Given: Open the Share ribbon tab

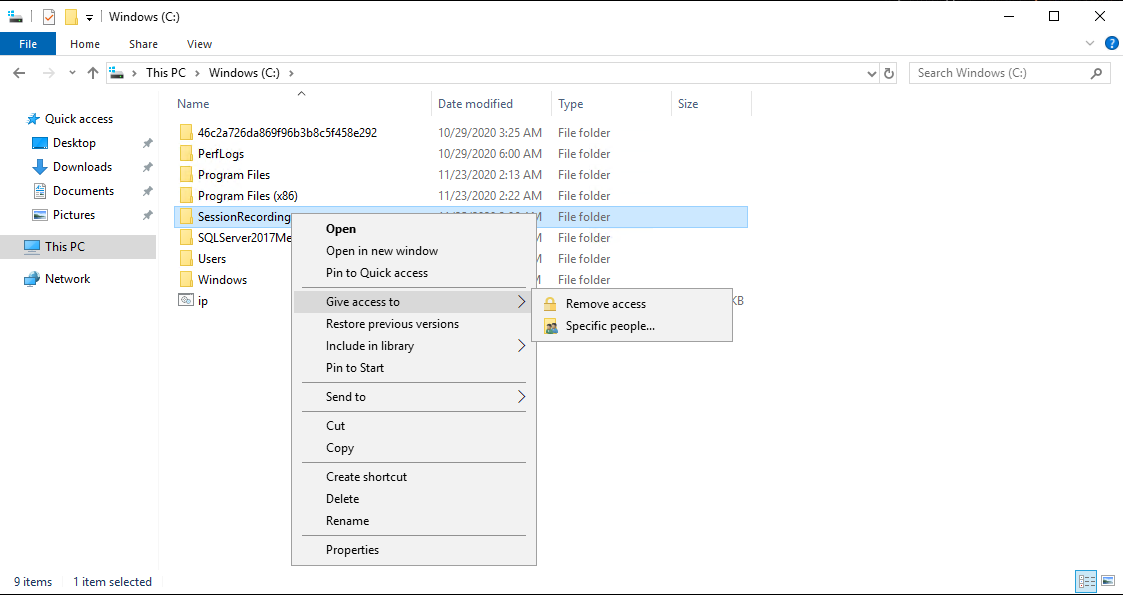Looking at the screenshot, I should click(x=143, y=44).
